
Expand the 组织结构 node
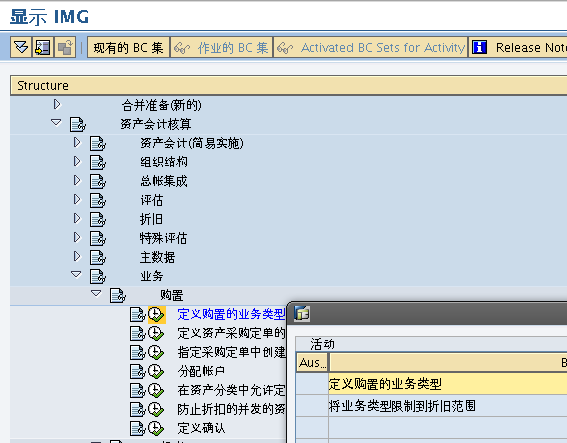77,161
